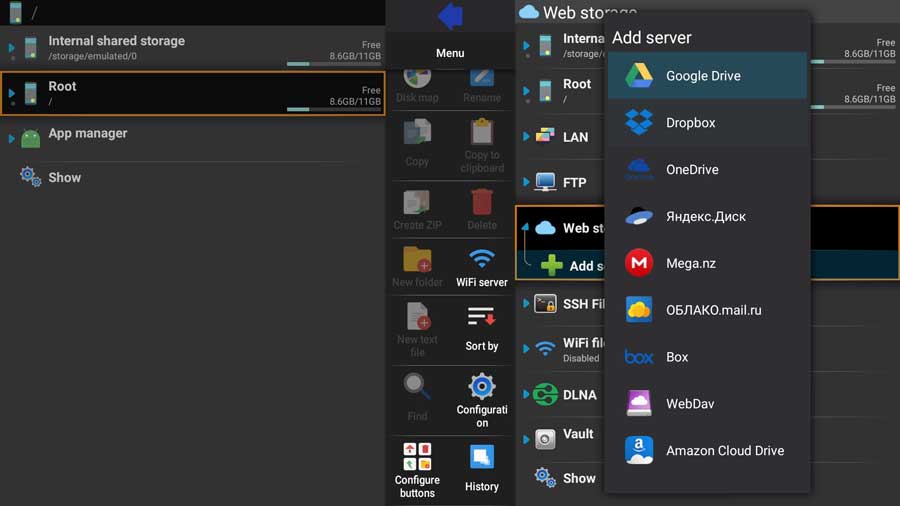900x506 pixels.
Task: Click the Web storage header title
Action: click(x=589, y=12)
